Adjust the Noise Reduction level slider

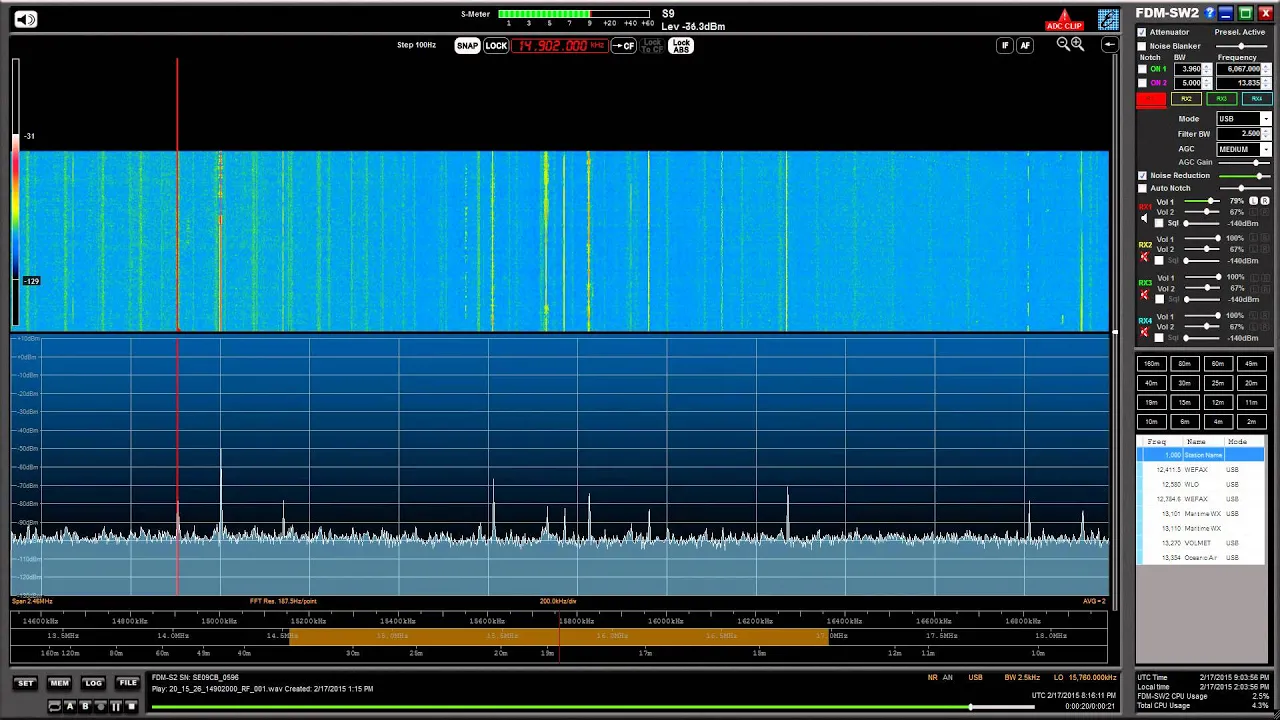(1244, 176)
